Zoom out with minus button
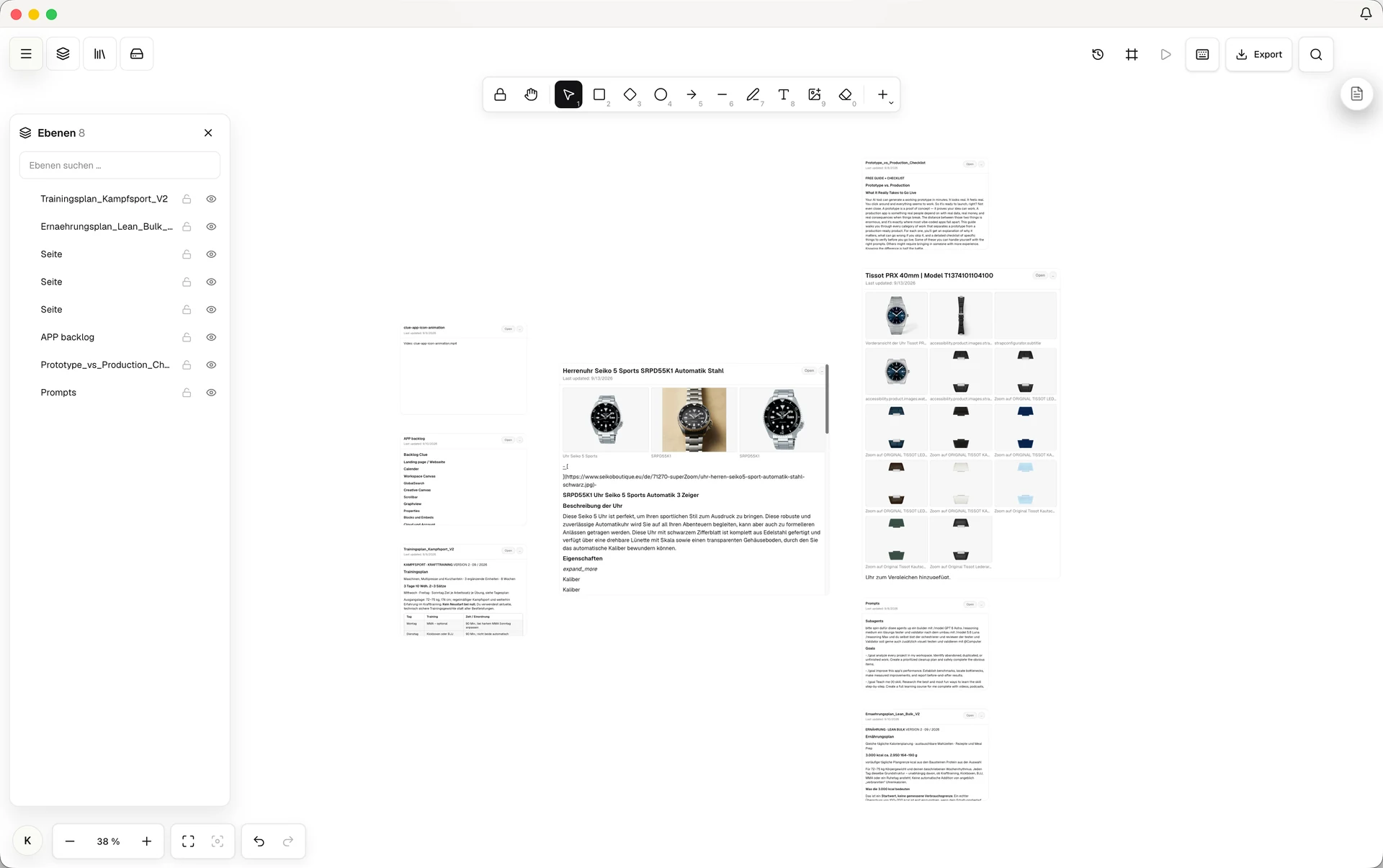This screenshot has width=1383, height=868. [x=70, y=841]
